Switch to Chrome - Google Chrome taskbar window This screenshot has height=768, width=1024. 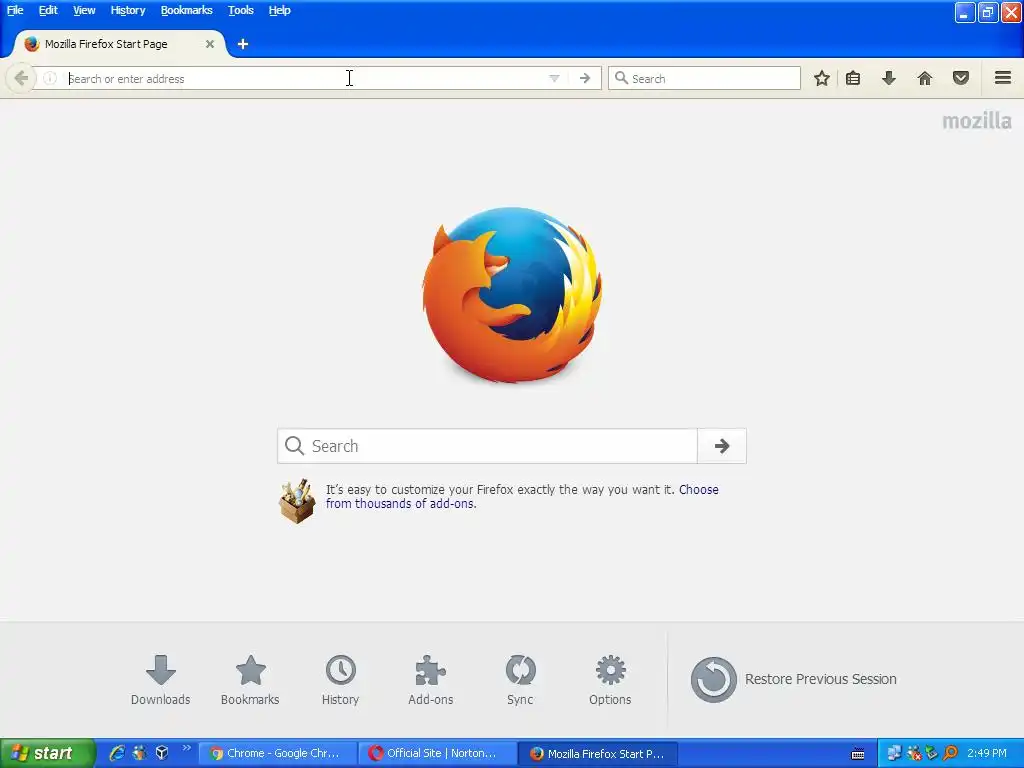pos(277,753)
